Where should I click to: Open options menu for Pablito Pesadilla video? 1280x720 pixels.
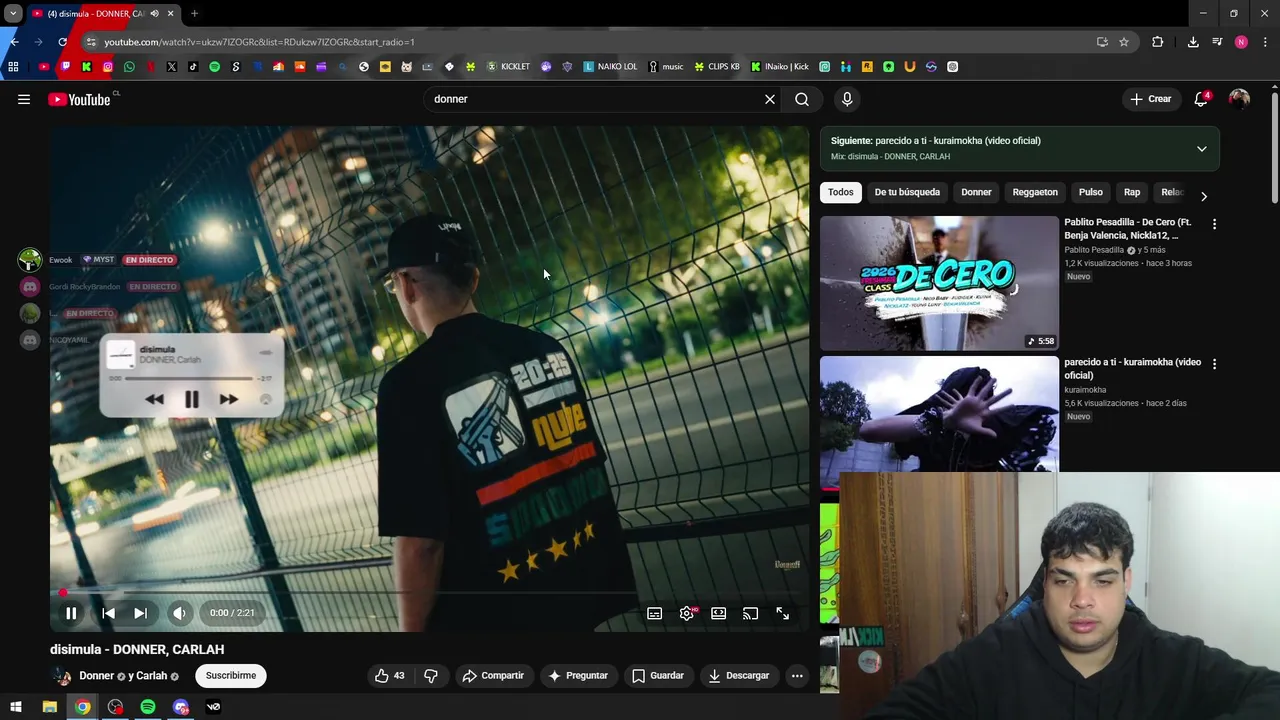1214,225
